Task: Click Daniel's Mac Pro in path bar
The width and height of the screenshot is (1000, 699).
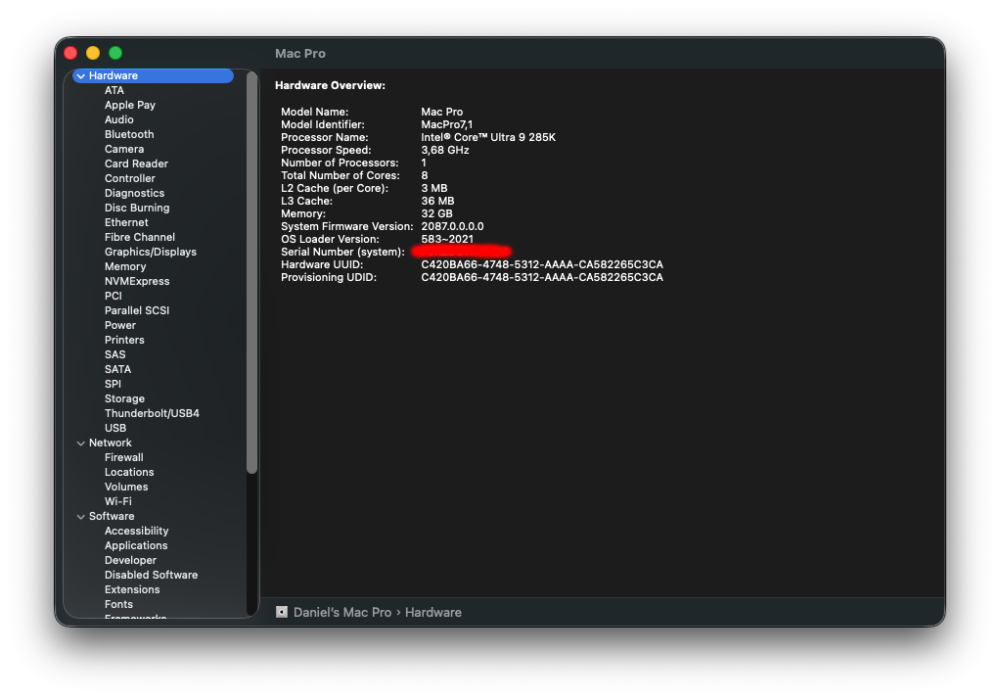Action: click(x=342, y=612)
